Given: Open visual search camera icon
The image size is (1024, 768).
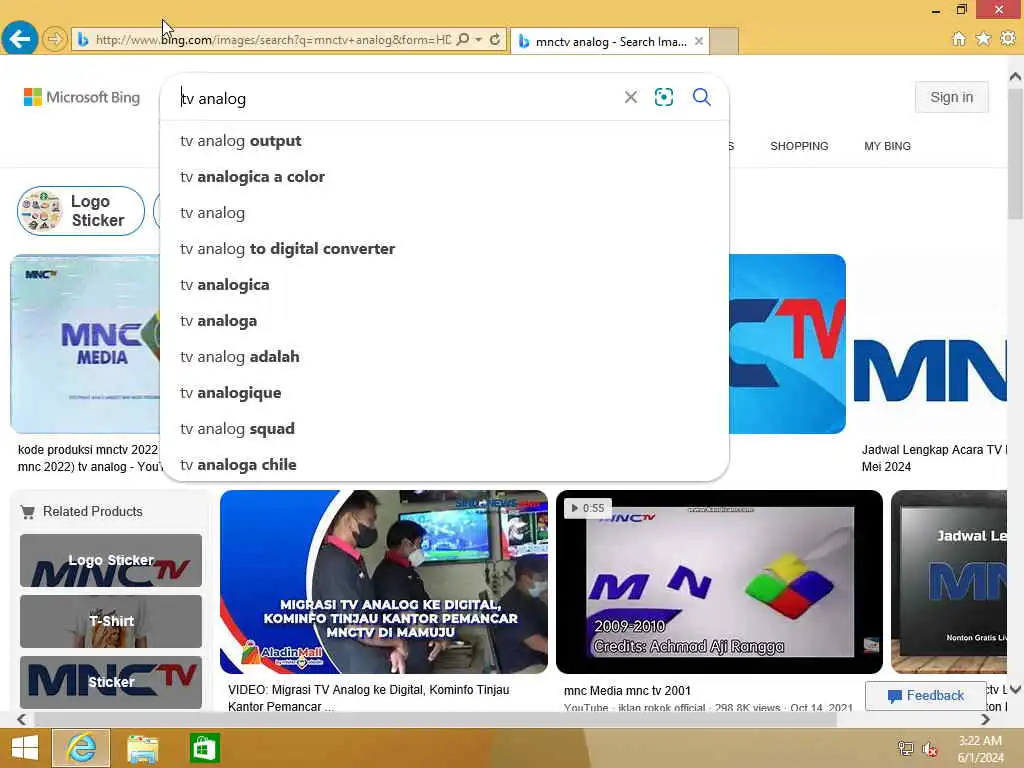Looking at the screenshot, I should pyautogui.click(x=664, y=97).
